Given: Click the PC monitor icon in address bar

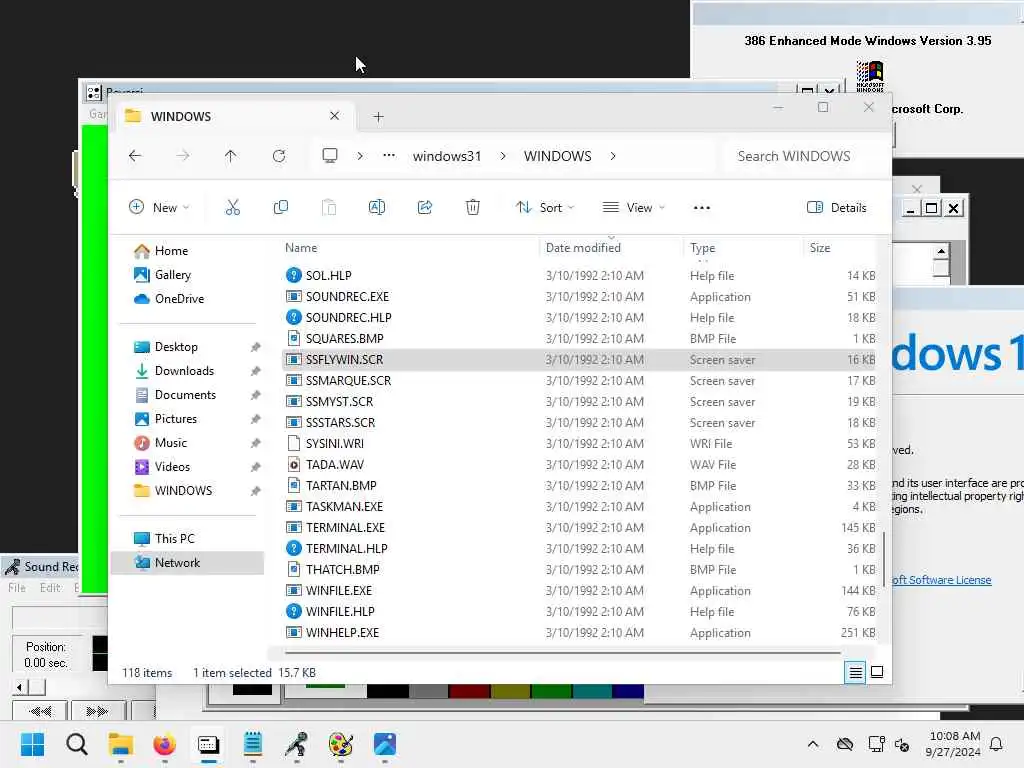Looking at the screenshot, I should pos(330,155).
